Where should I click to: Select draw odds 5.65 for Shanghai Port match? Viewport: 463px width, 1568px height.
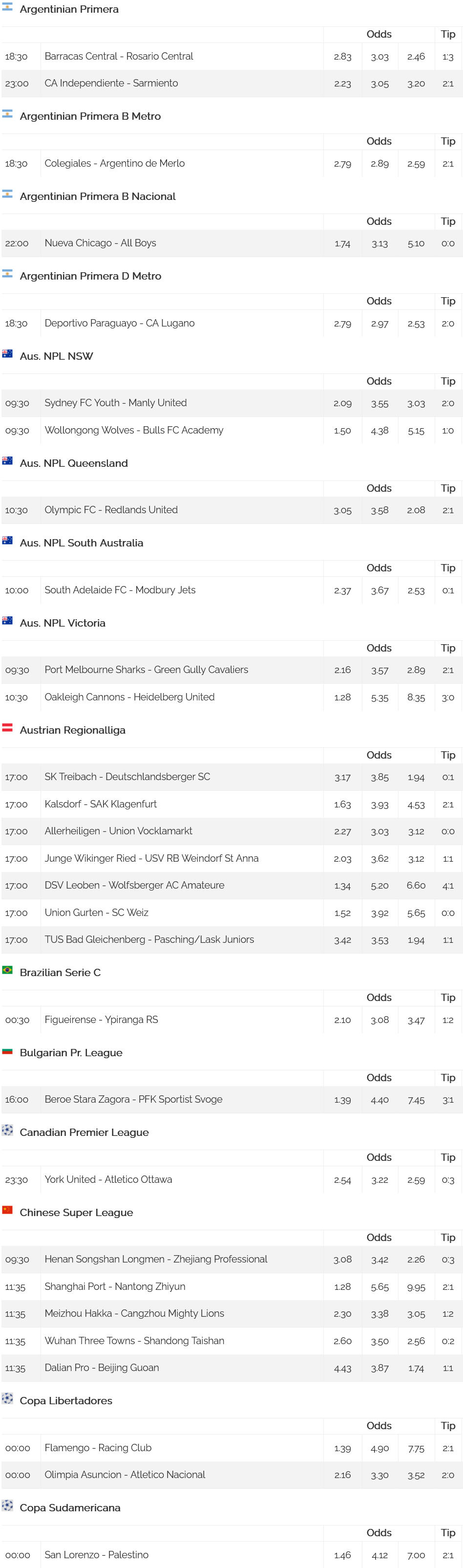tap(379, 1287)
